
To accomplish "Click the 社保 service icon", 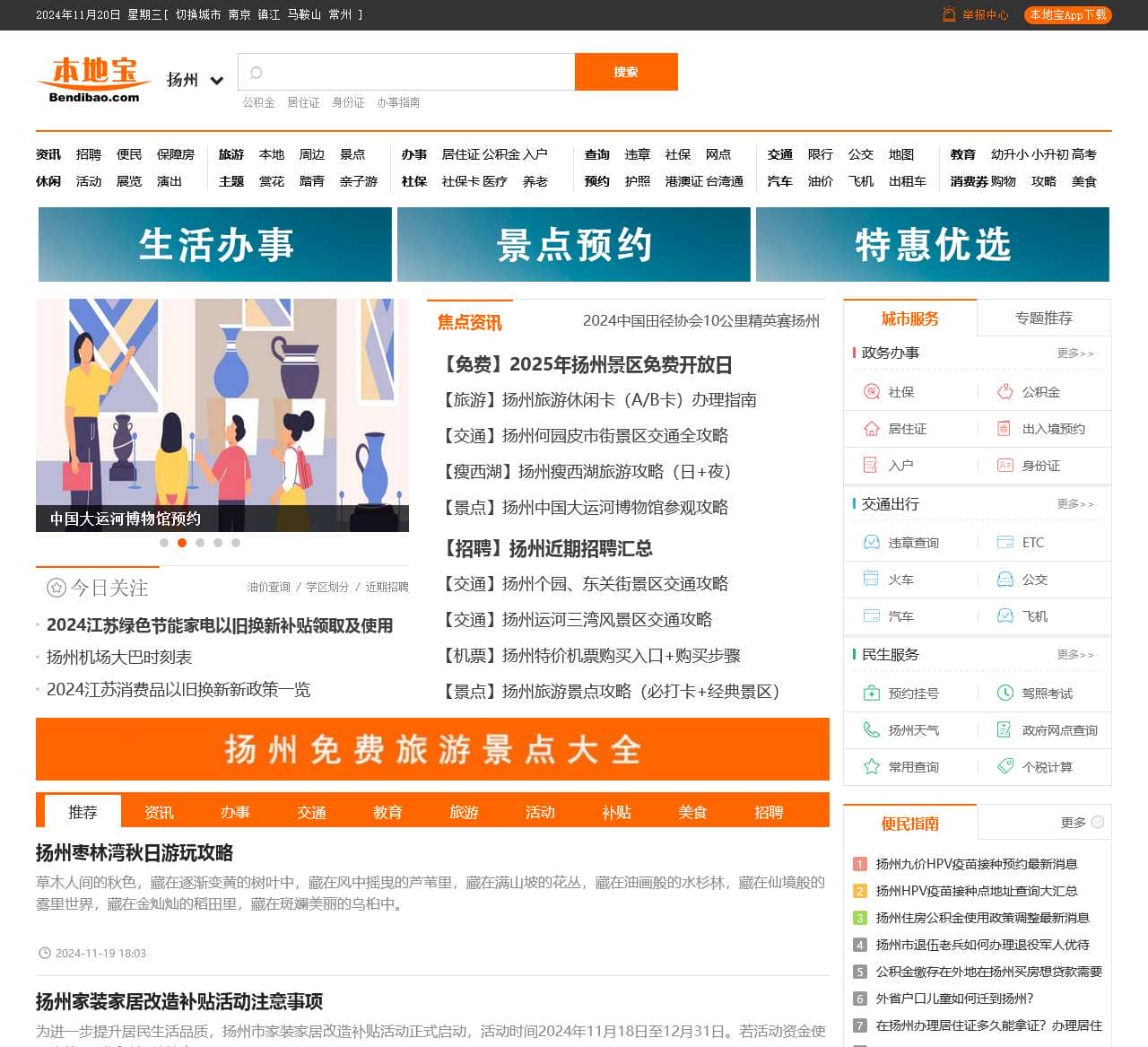I will tap(871, 392).
